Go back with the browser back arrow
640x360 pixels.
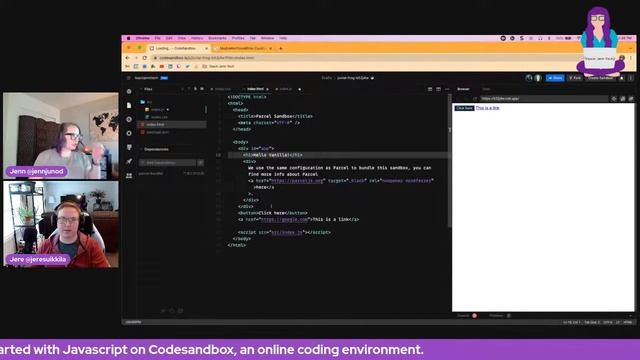pos(127,58)
